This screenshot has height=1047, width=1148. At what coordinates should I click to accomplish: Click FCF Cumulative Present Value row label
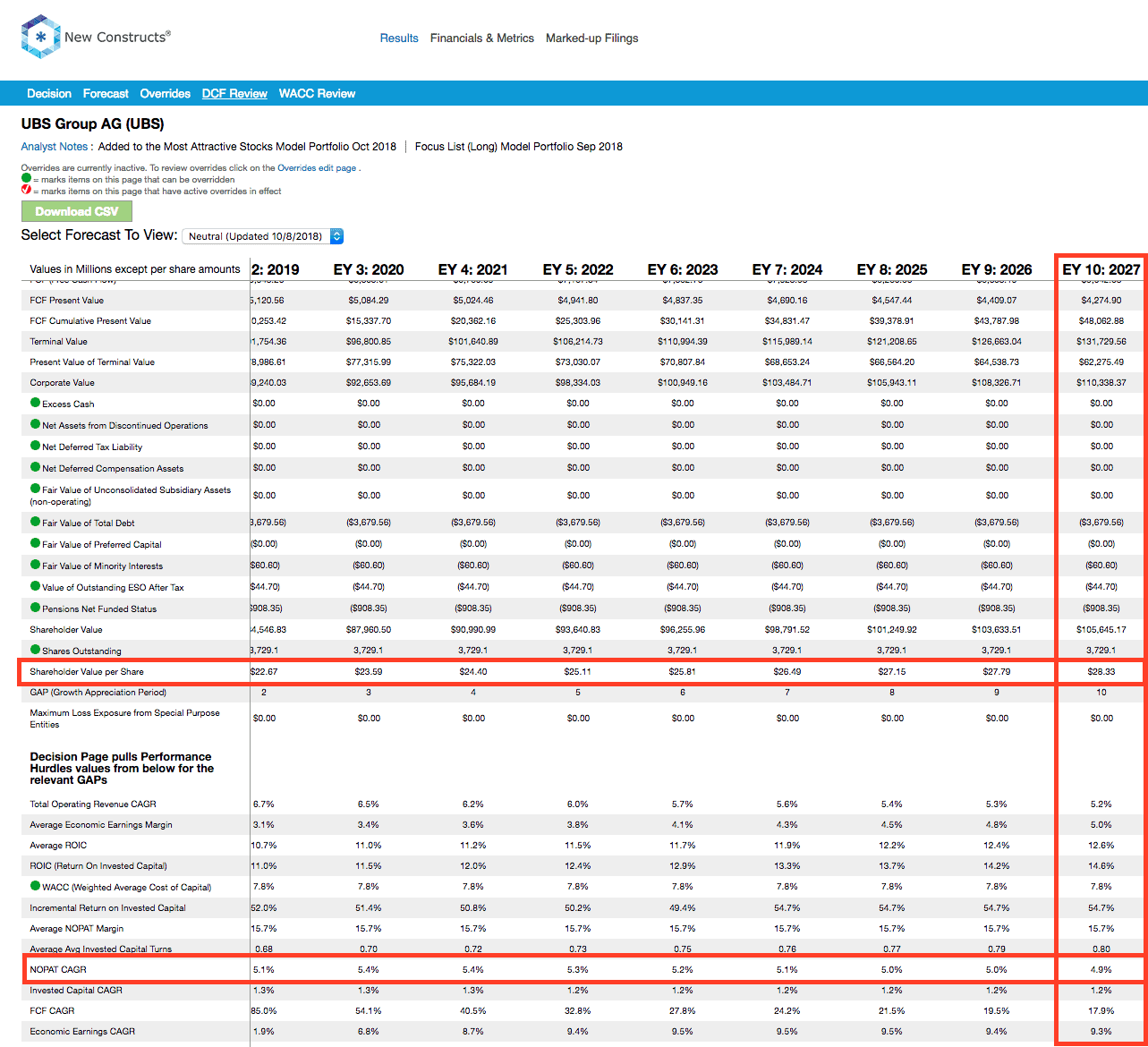[x=90, y=320]
